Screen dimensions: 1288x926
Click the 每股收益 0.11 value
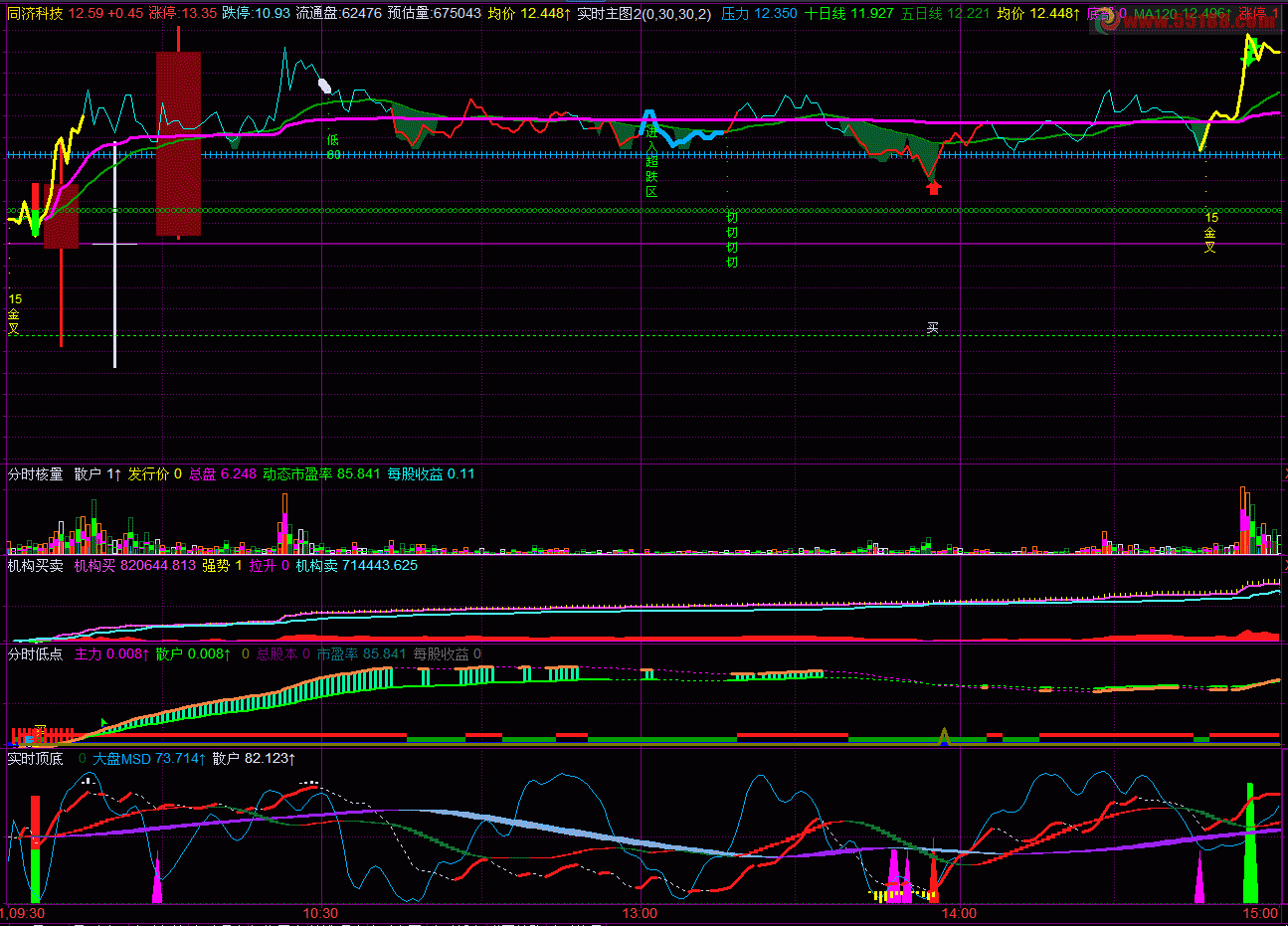pos(432,474)
